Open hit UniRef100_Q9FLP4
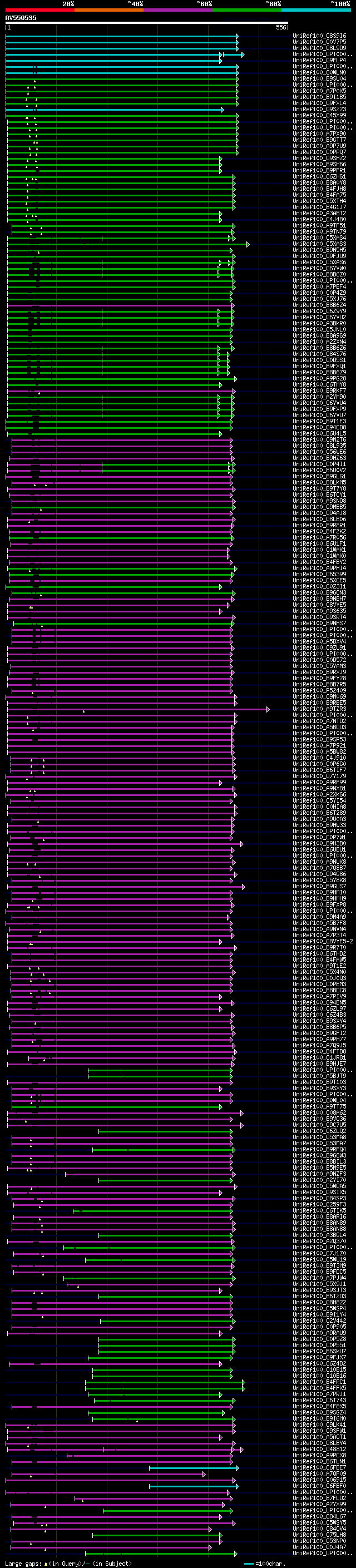The image size is (356, 1568). [x=319, y=60]
